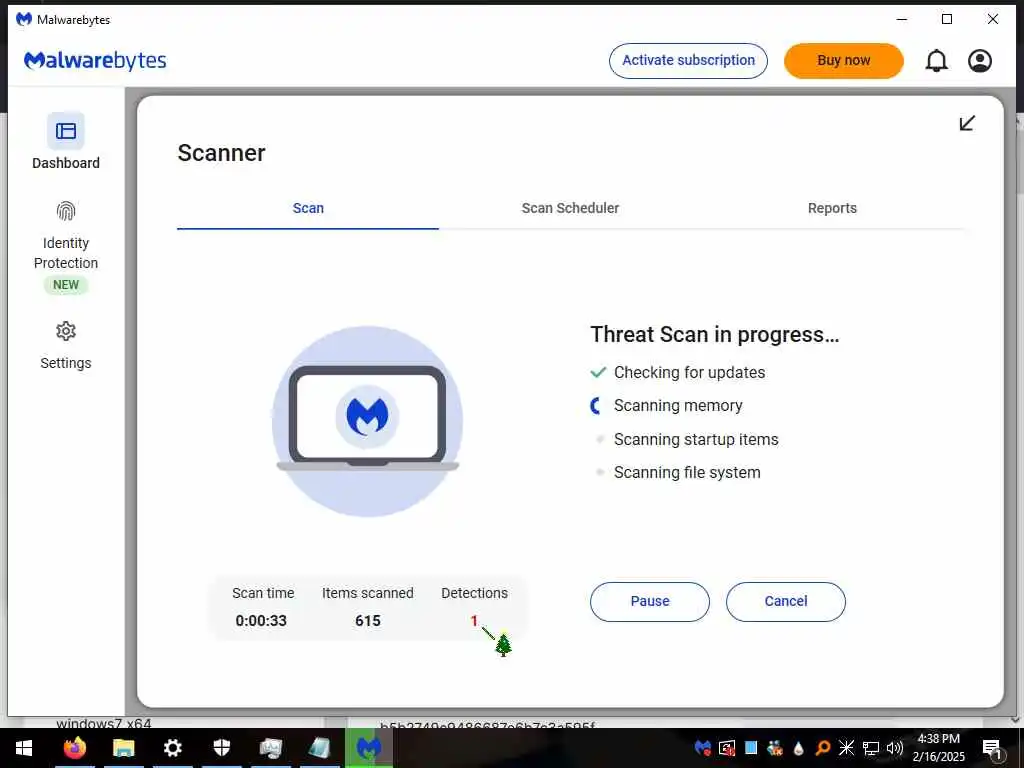
Task: Maximize the Malwarebytes window
Action: [x=947, y=20]
